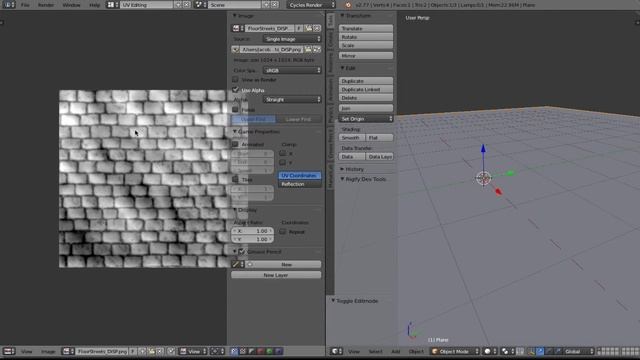Unlink the FloorStreets DISP image datablock
Screen dimensions: 640x360
pos(317,28)
